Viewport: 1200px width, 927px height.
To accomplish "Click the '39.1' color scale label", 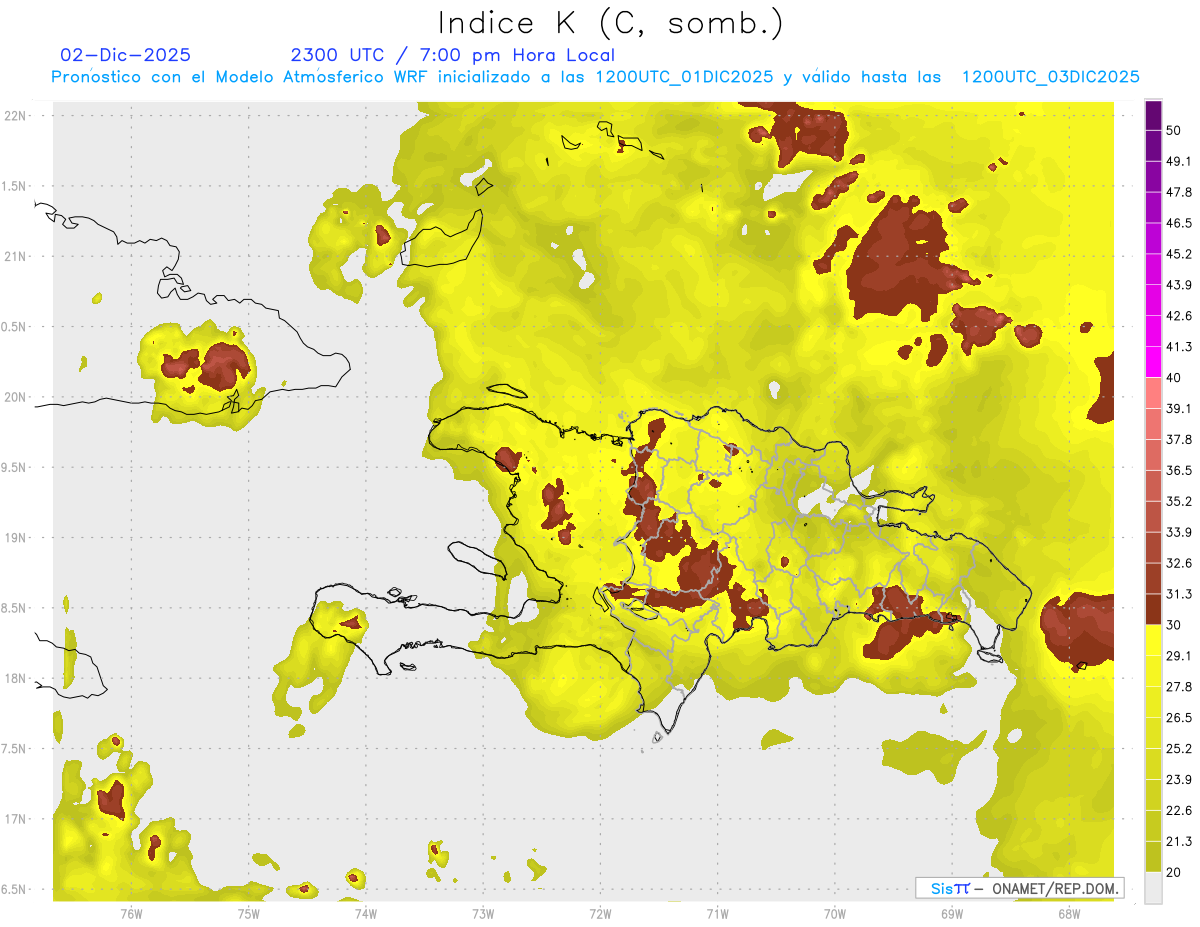I will tap(1179, 409).
